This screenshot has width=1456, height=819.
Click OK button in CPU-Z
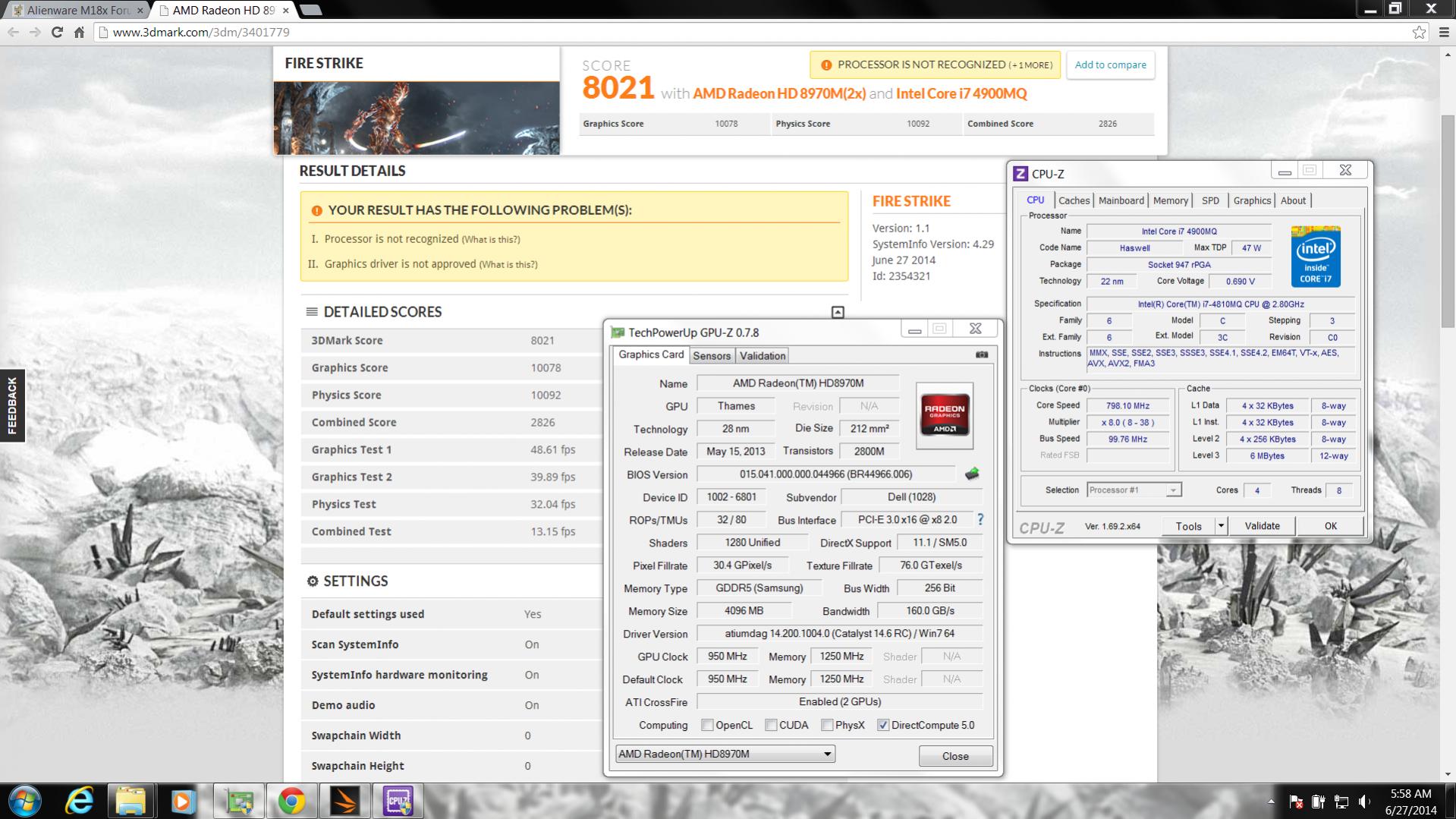tap(1331, 525)
